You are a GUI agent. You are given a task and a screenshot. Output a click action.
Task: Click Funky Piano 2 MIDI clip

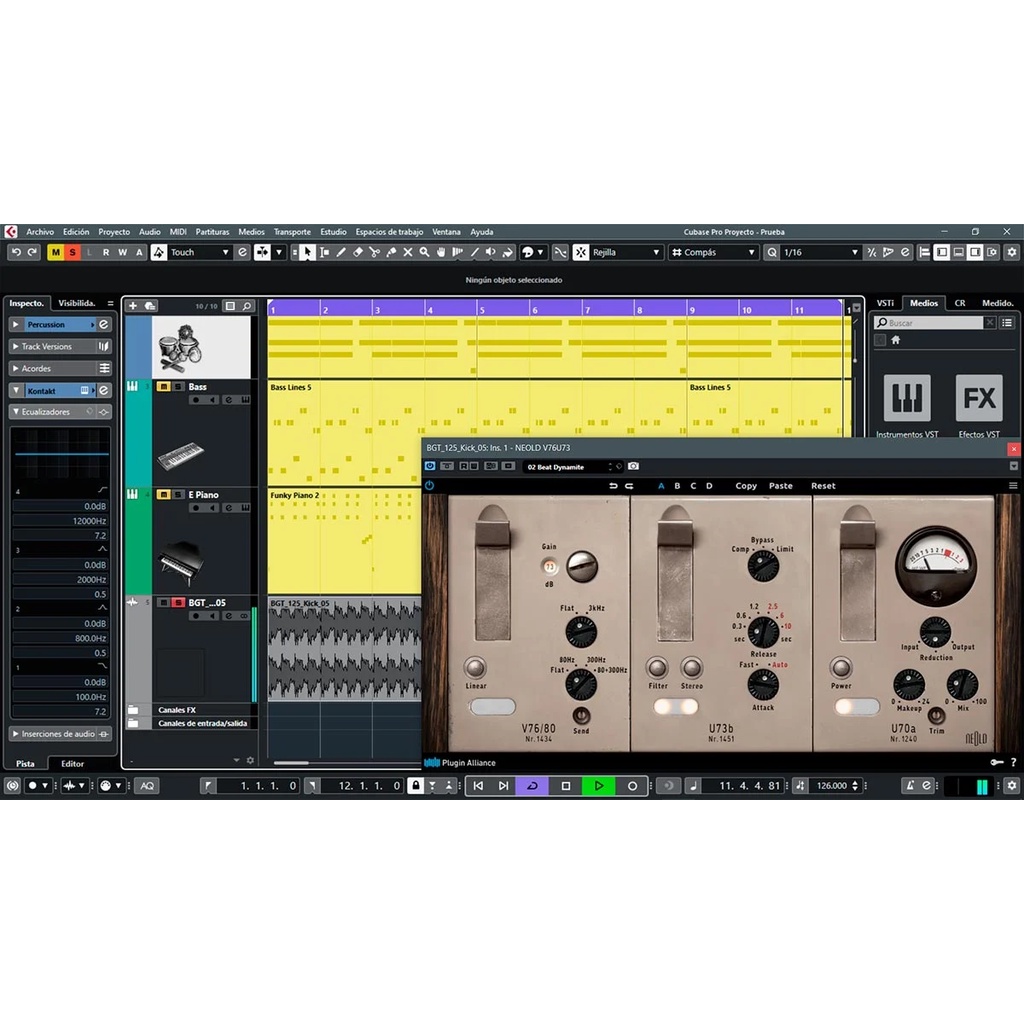(344, 541)
